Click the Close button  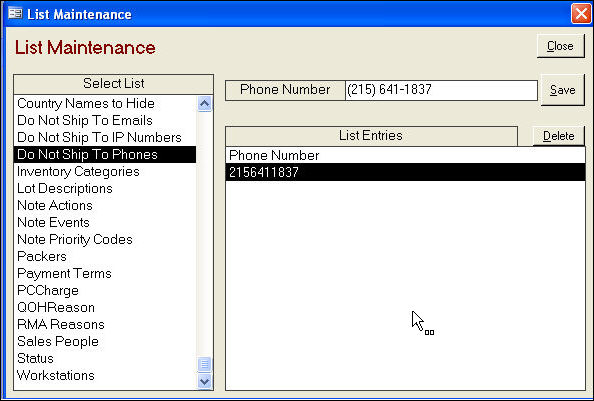click(x=560, y=46)
